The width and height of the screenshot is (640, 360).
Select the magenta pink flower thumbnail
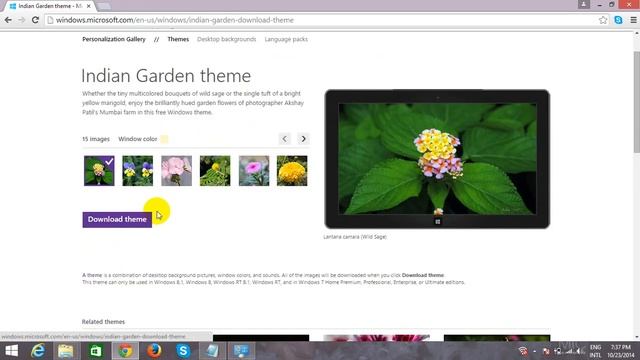tap(254, 171)
